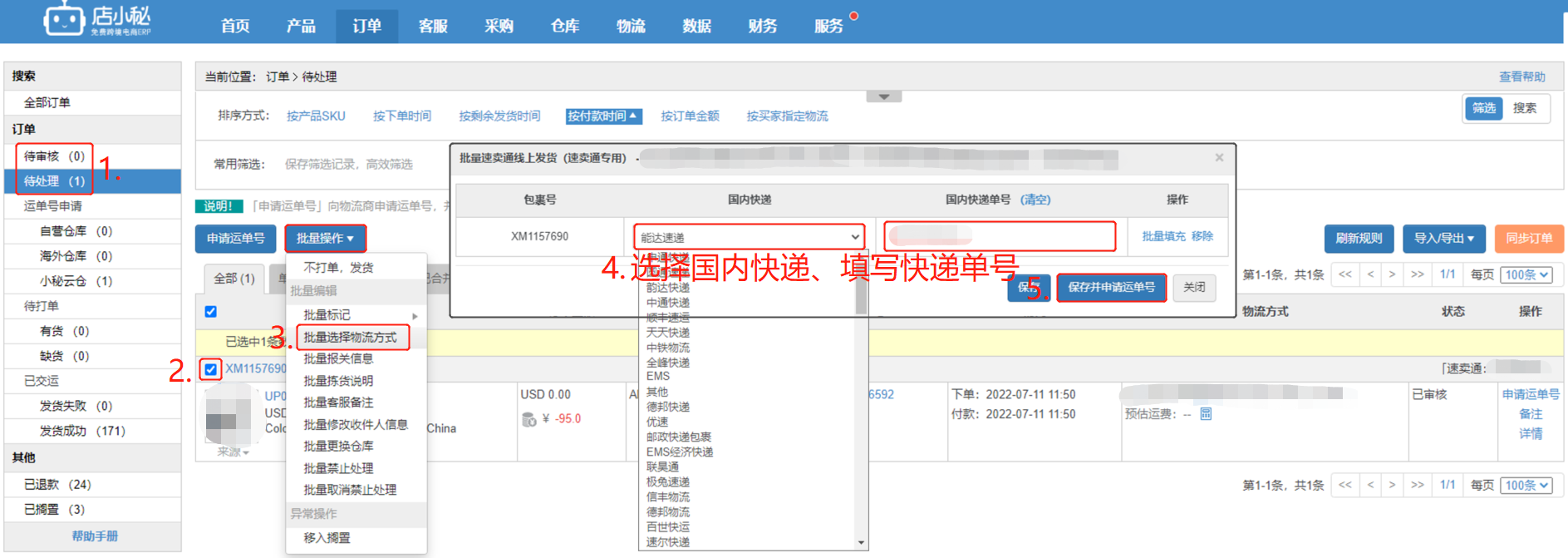
Task: Open the 仓库 top navigation menu
Action: click(x=565, y=26)
